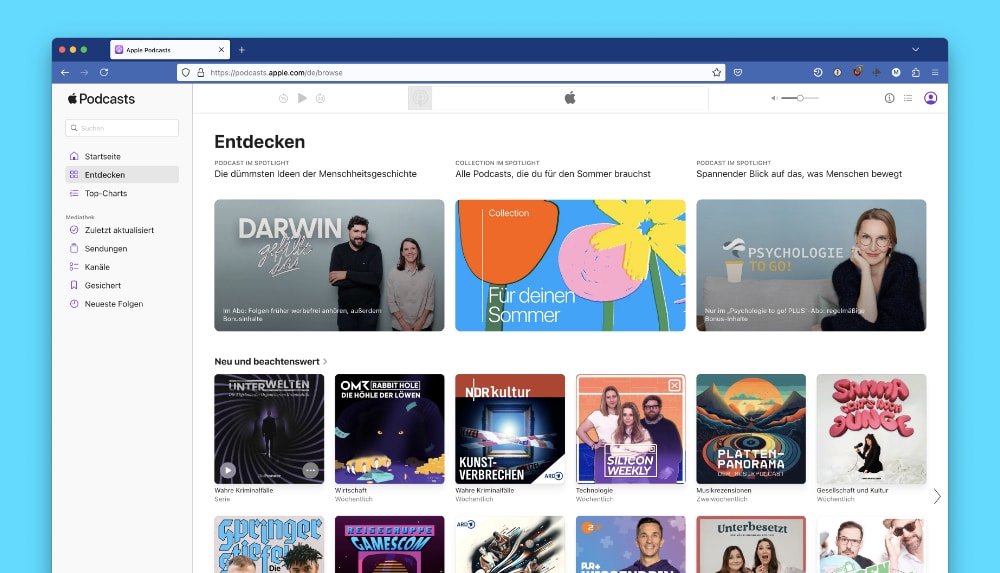Click the volume speaker icon

point(774,98)
